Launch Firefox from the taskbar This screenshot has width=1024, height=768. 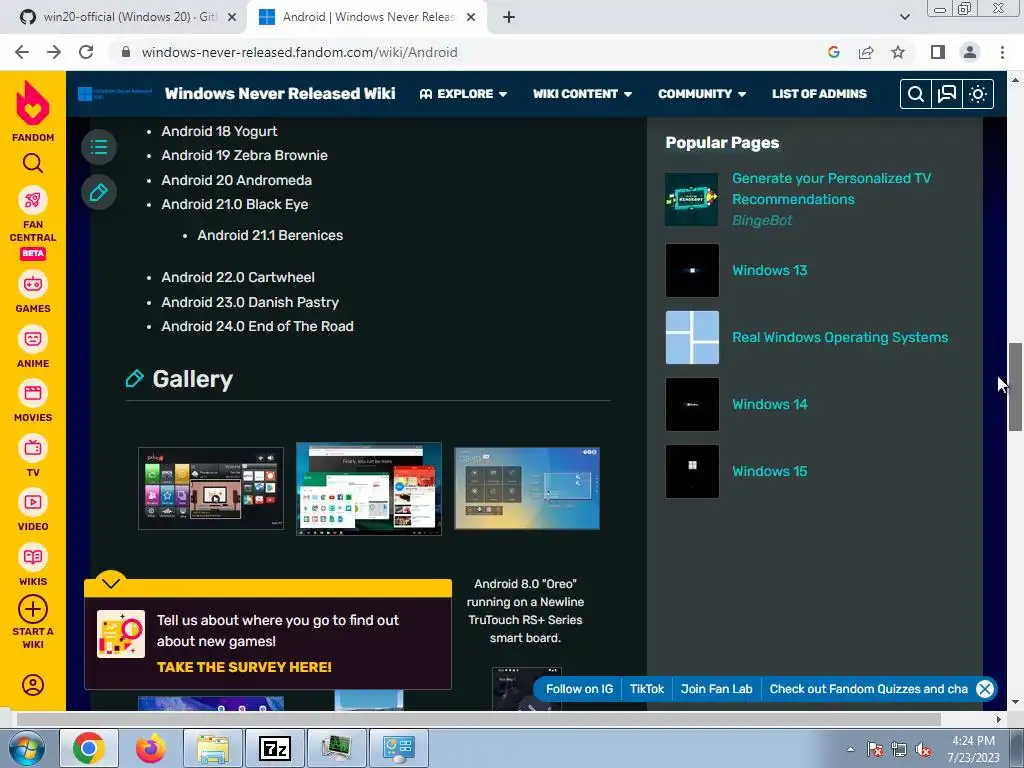(151, 748)
